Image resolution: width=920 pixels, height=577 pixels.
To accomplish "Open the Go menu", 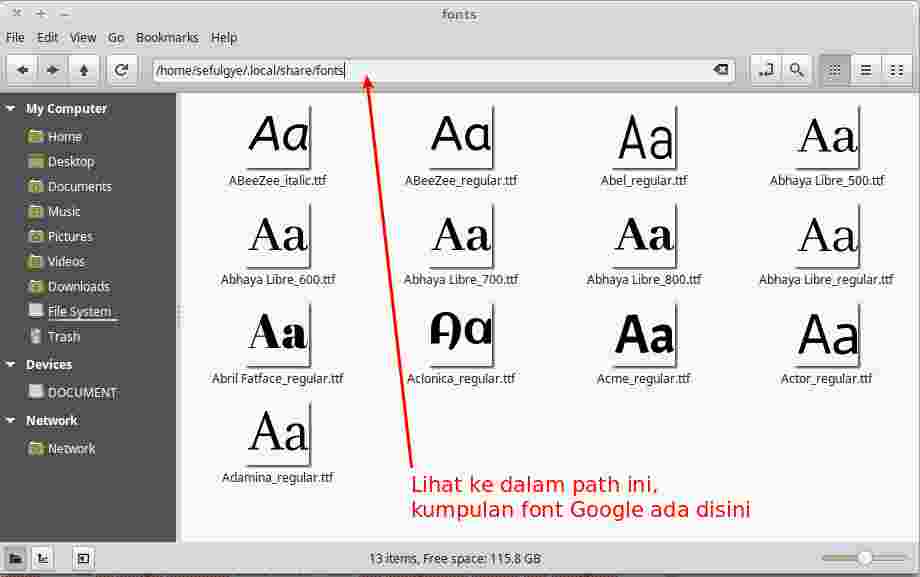I will tap(115, 37).
